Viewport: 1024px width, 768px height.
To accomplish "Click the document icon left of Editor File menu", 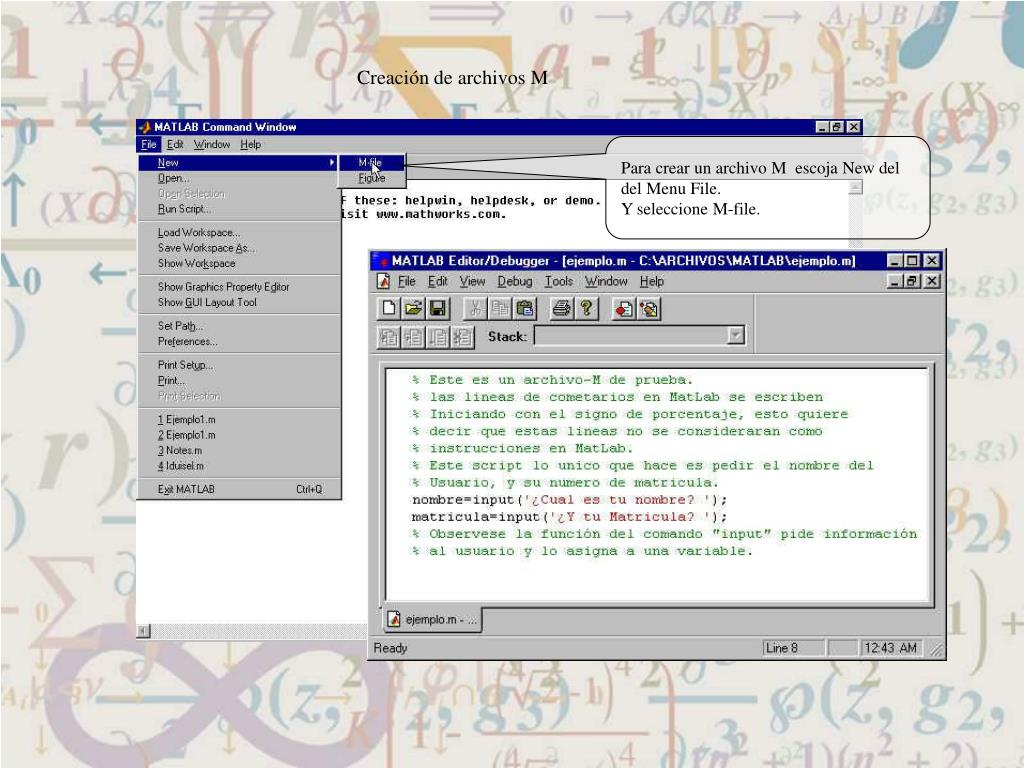I will pyautogui.click(x=384, y=281).
